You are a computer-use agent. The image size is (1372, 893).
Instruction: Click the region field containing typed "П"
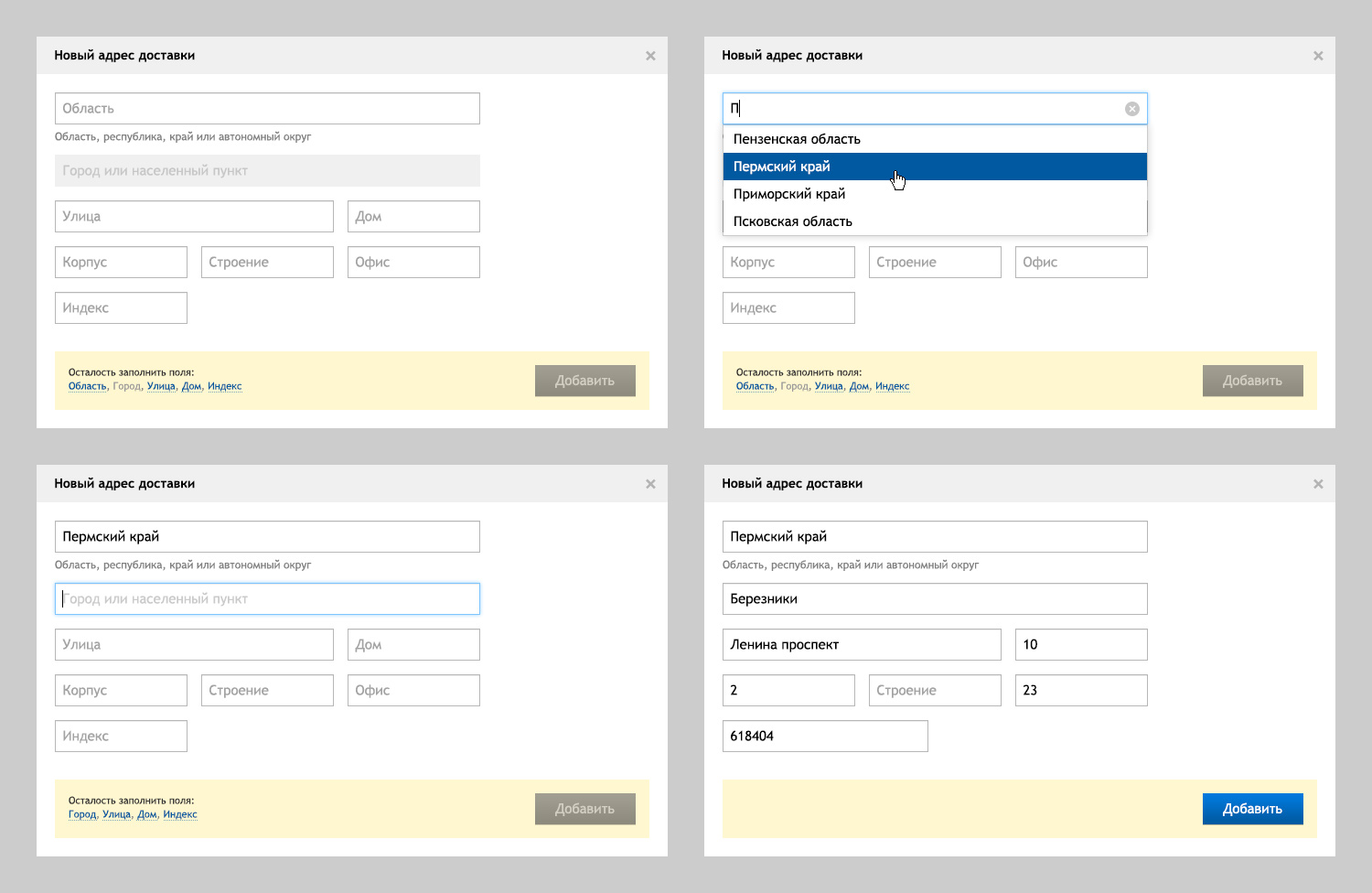[924, 109]
